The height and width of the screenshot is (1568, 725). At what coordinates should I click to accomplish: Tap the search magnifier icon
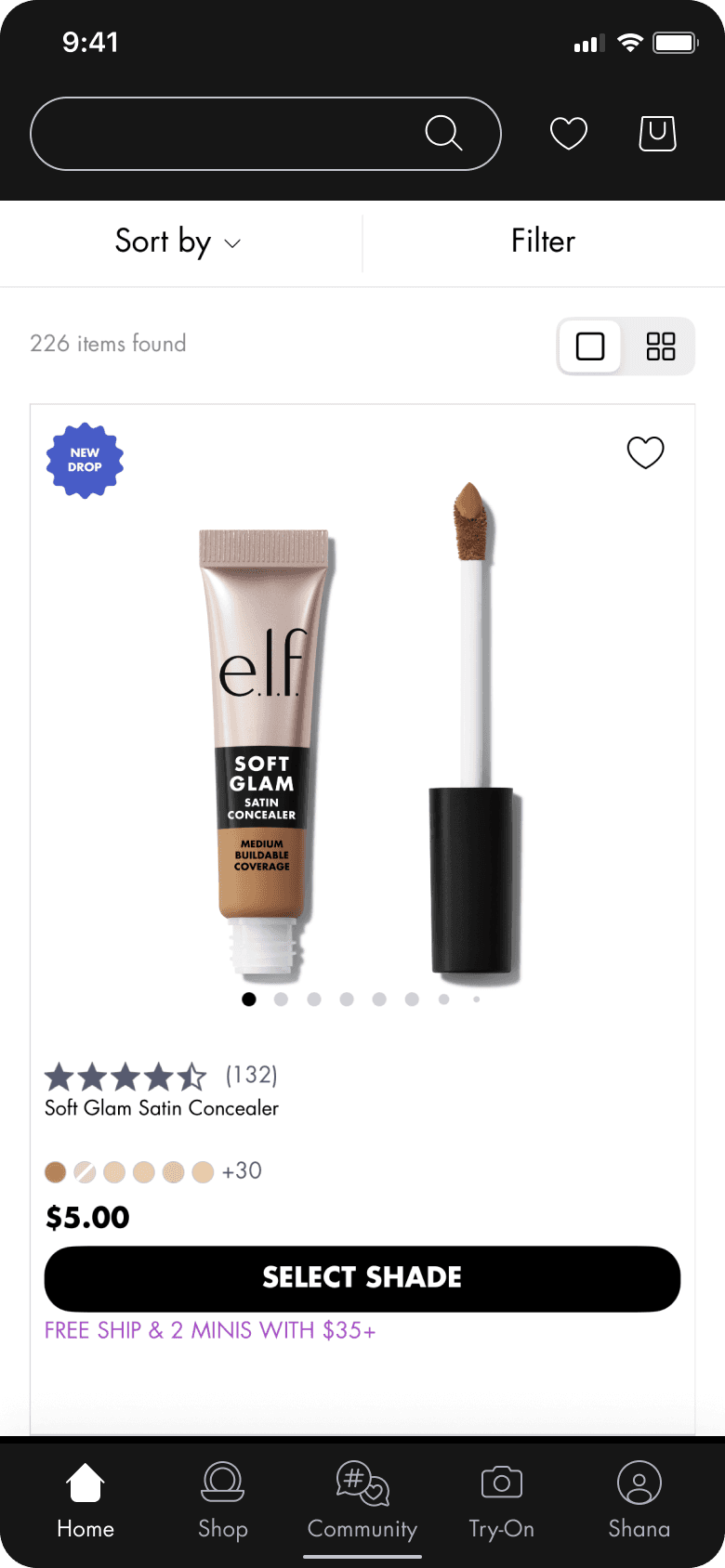[443, 133]
